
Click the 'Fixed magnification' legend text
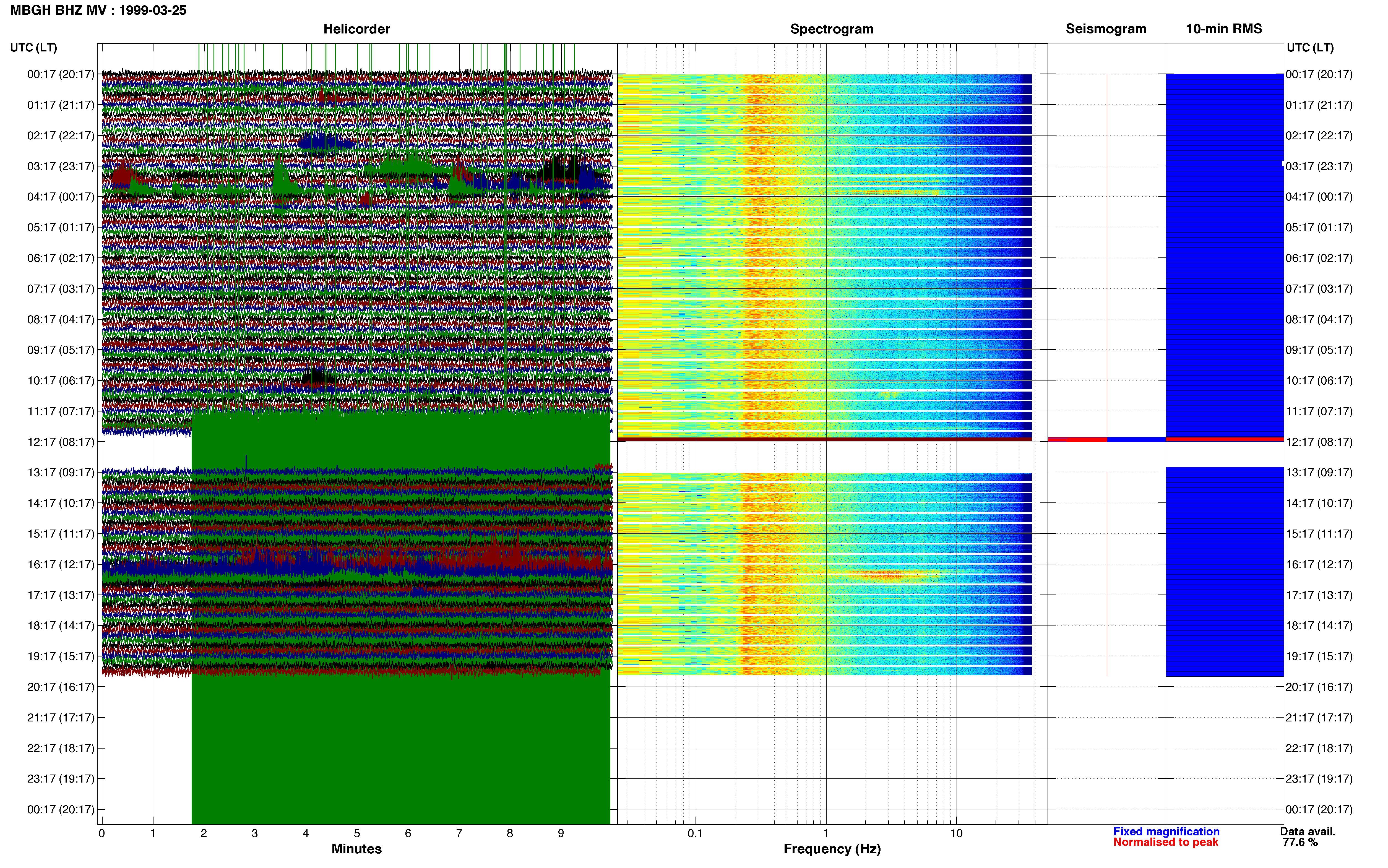[1166, 831]
